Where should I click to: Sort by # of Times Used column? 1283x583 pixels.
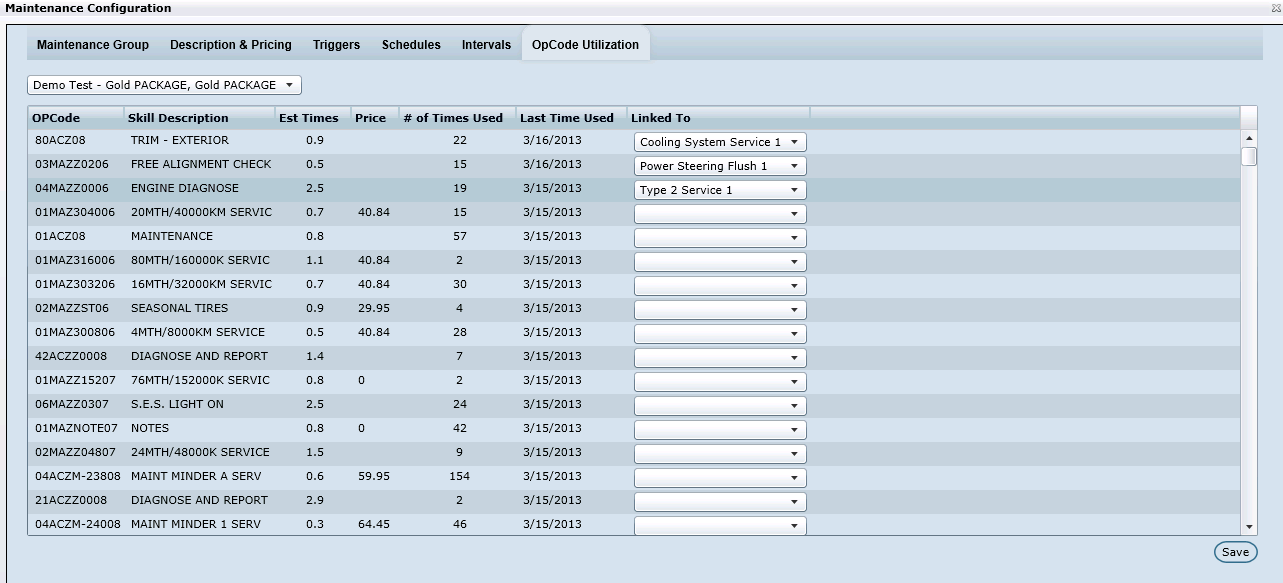coord(453,118)
